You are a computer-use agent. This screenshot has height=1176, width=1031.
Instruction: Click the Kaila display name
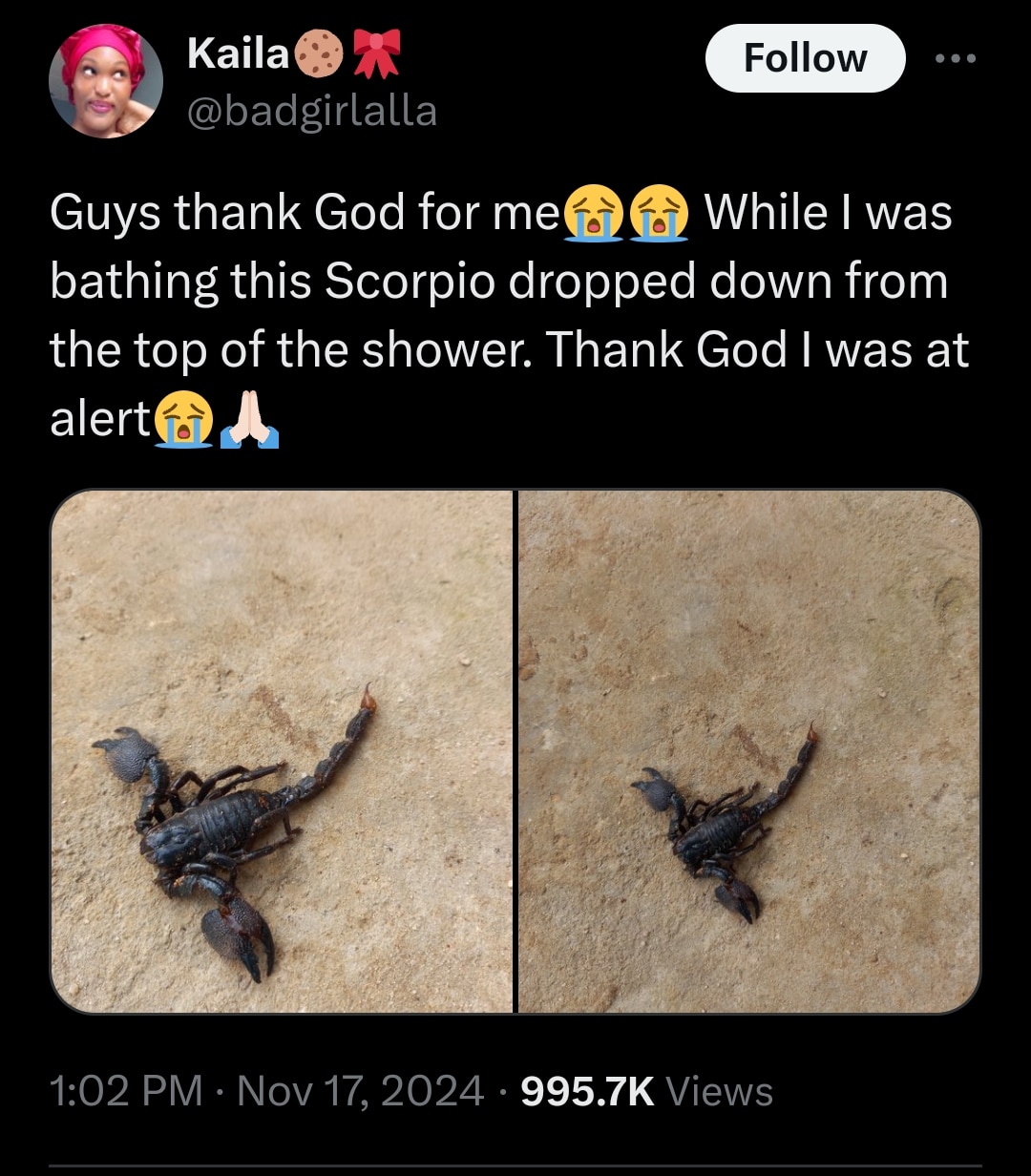tap(237, 55)
